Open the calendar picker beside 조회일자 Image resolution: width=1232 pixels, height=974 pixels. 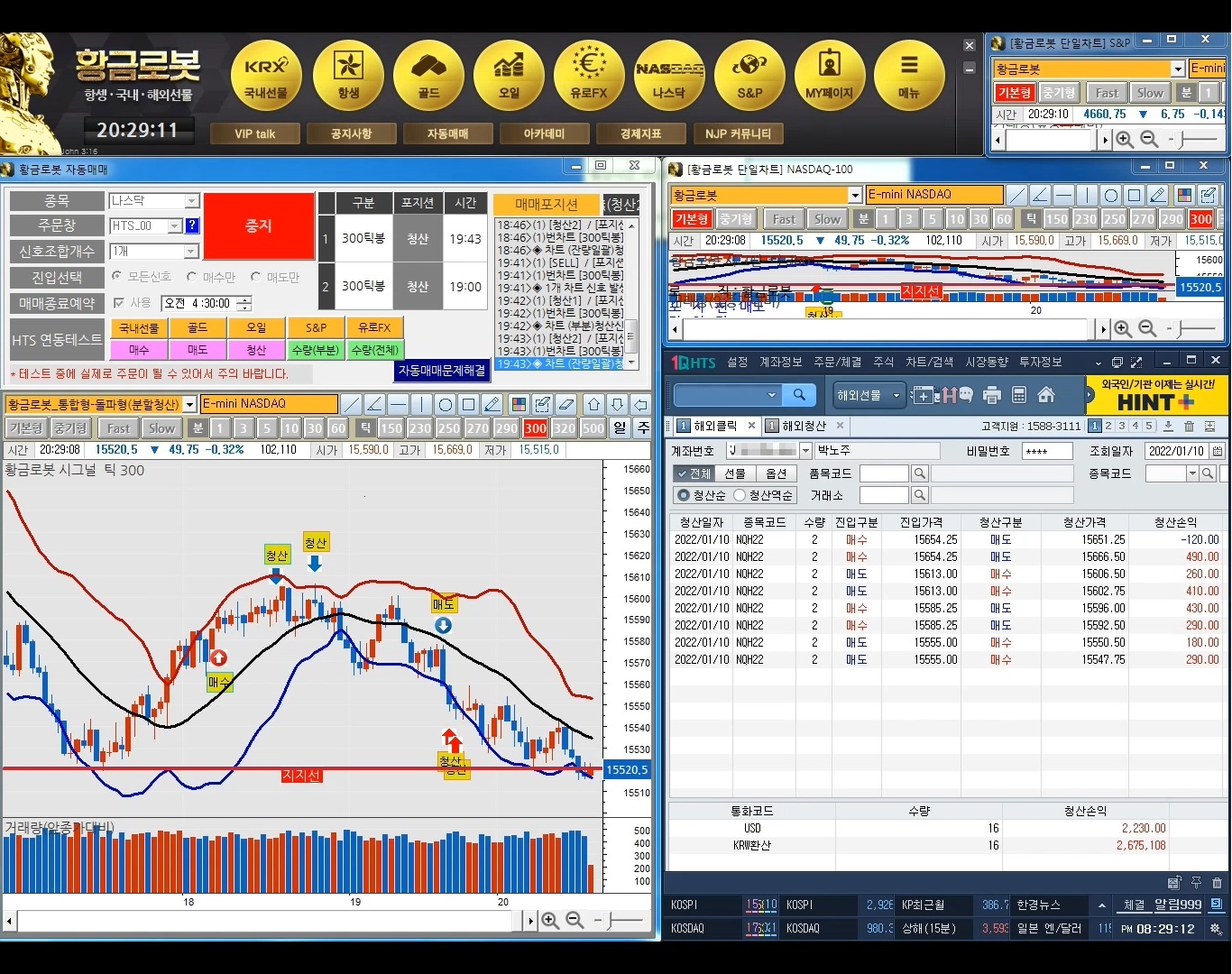click(1217, 451)
